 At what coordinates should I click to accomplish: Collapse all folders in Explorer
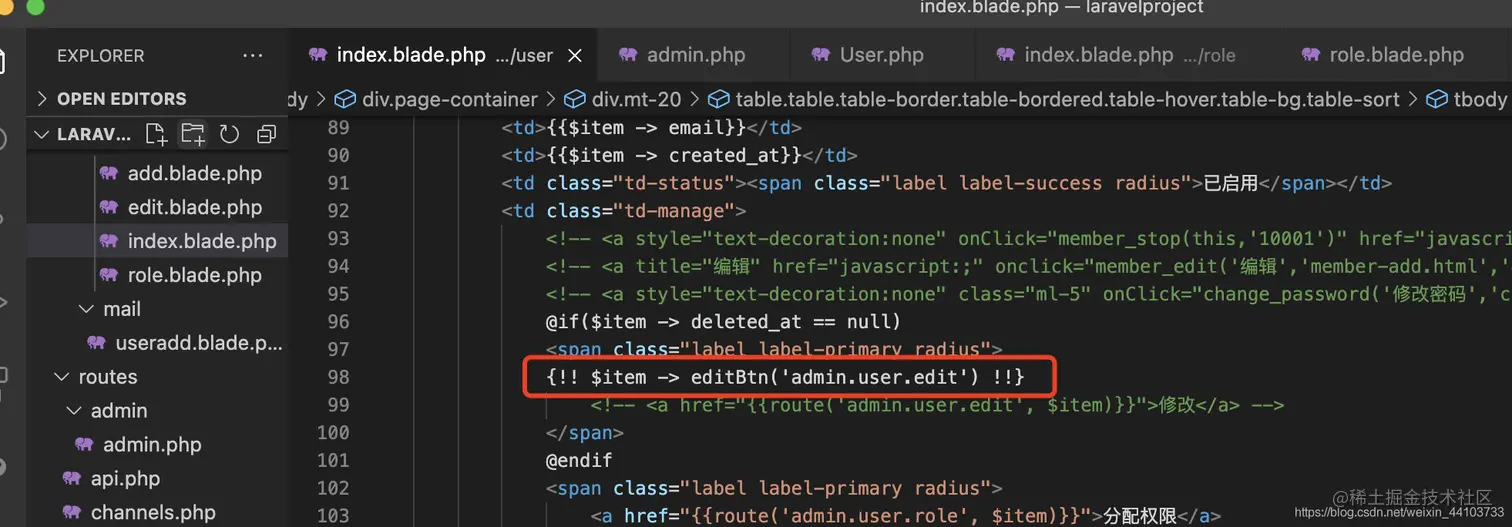266,134
